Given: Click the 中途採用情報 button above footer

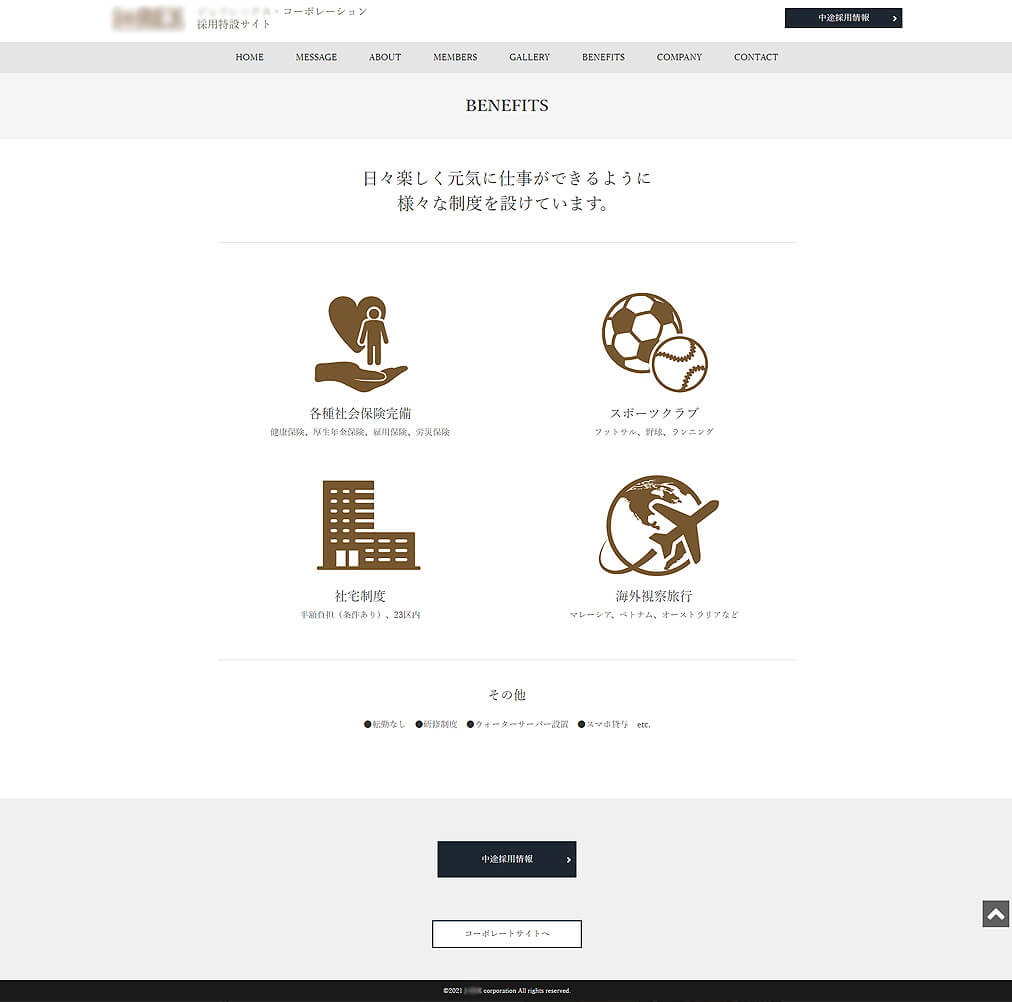Looking at the screenshot, I should coord(506,859).
